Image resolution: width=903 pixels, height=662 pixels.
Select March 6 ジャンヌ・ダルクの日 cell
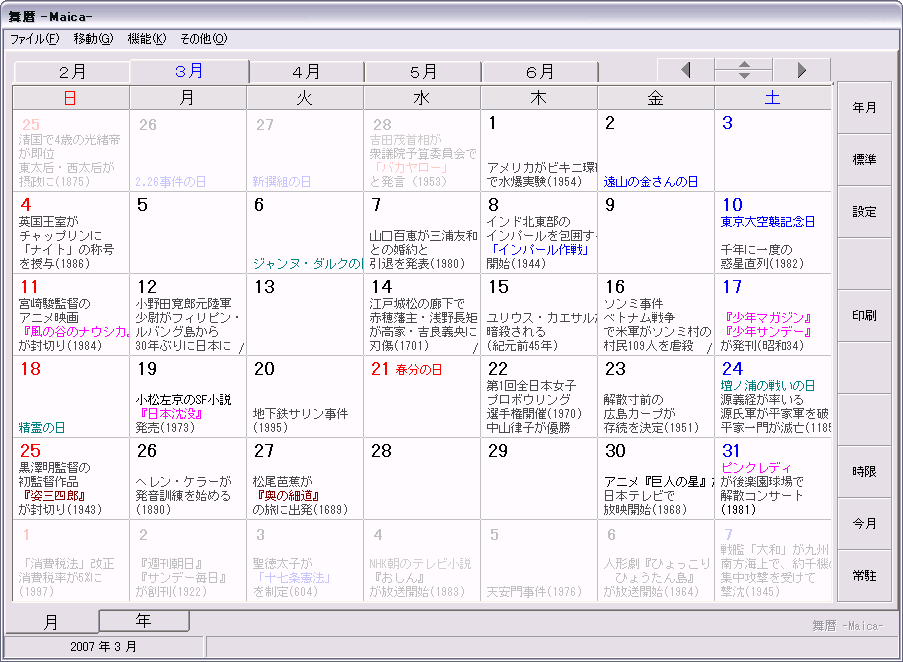pos(305,233)
